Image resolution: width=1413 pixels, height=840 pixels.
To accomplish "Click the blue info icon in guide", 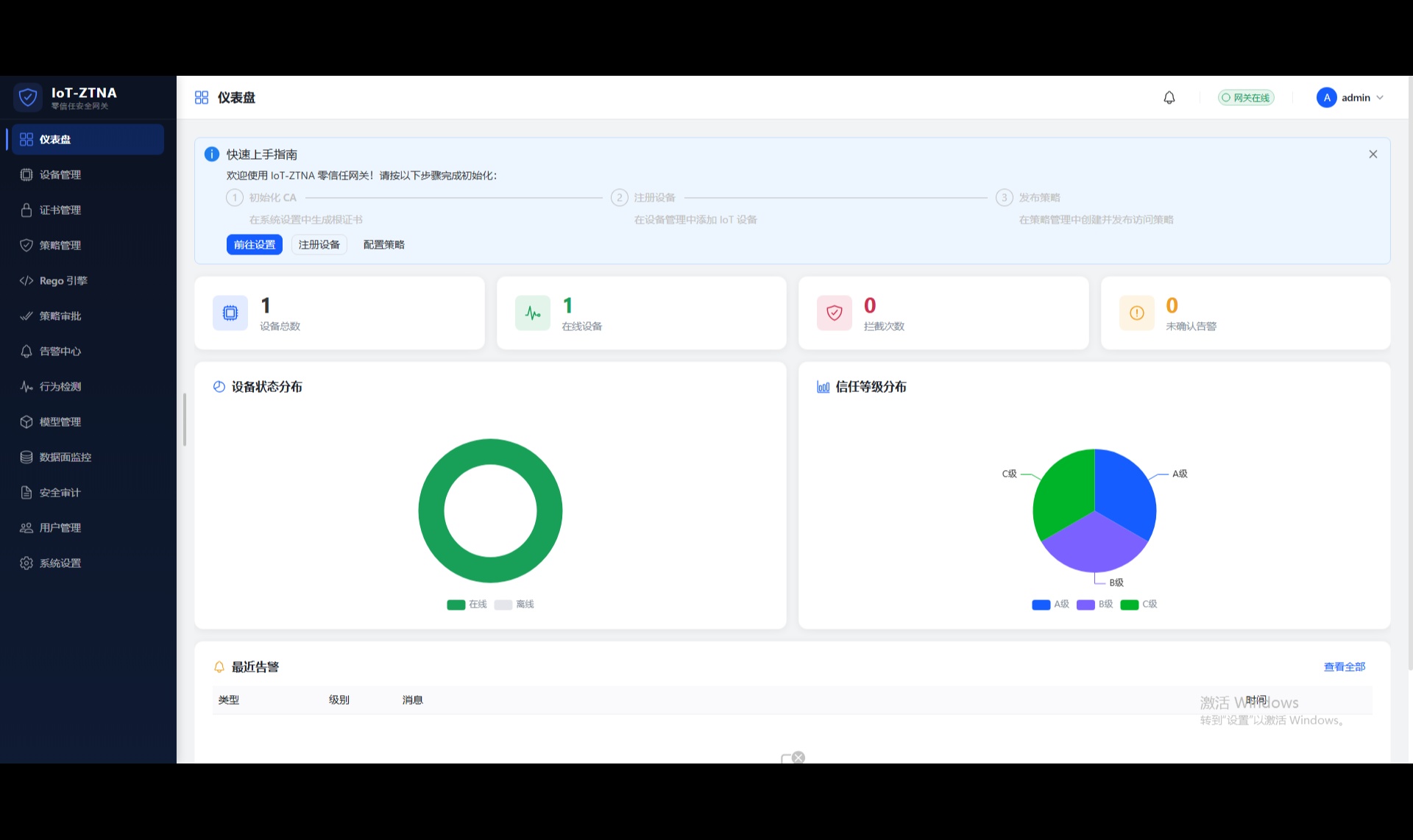I will tap(211, 154).
